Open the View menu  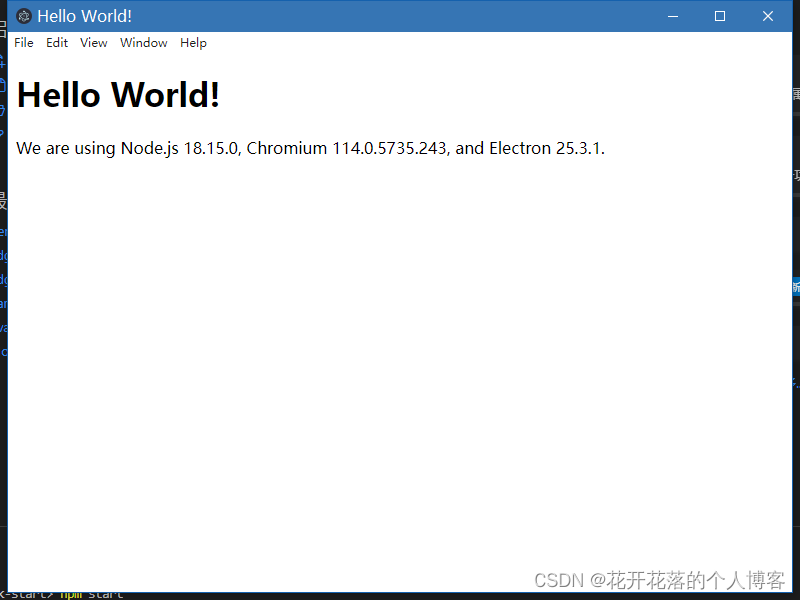click(x=93, y=43)
